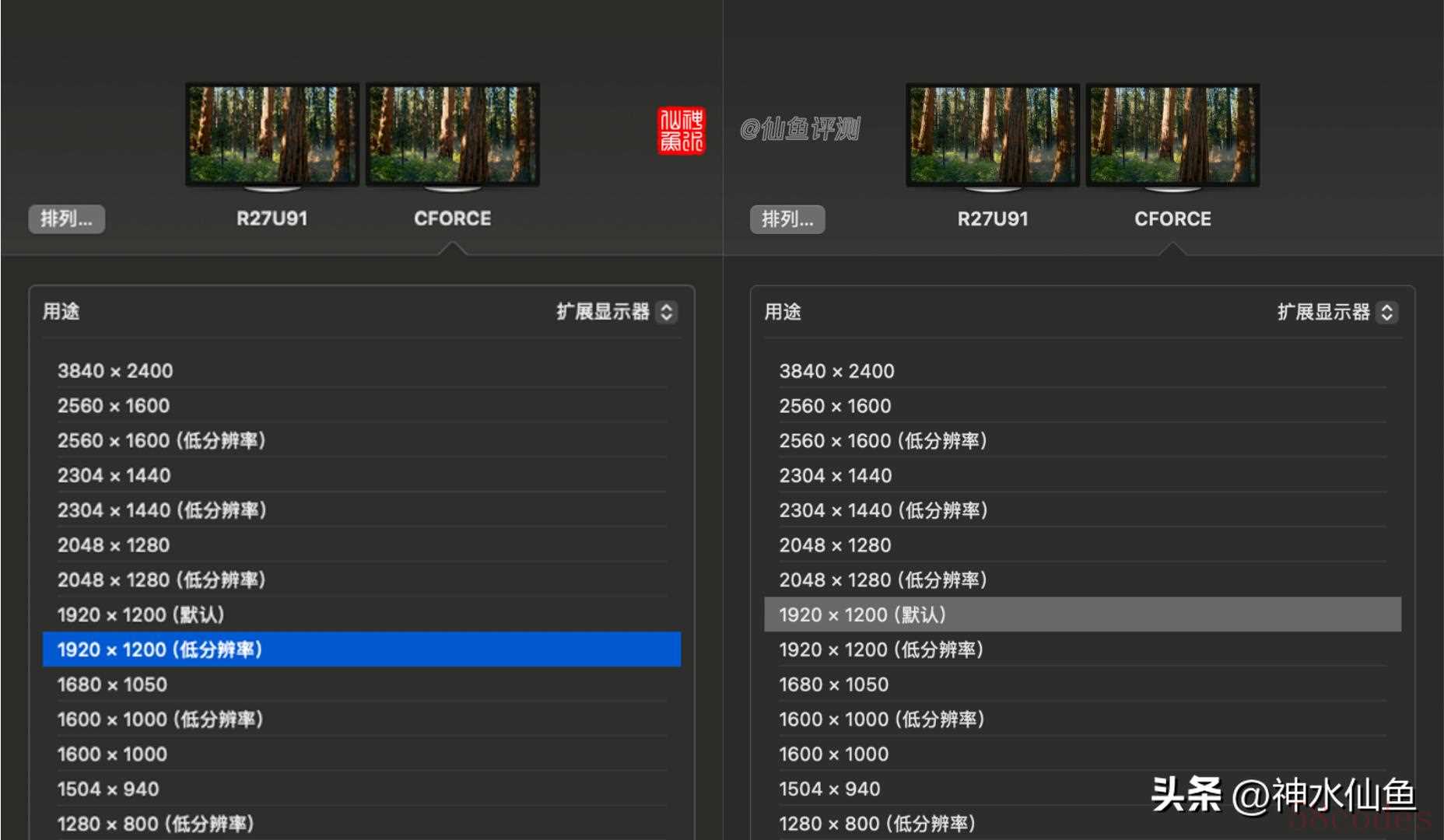This screenshot has width=1444, height=840.
Task: Click the 排列... button in right panel
Action: 787,219
